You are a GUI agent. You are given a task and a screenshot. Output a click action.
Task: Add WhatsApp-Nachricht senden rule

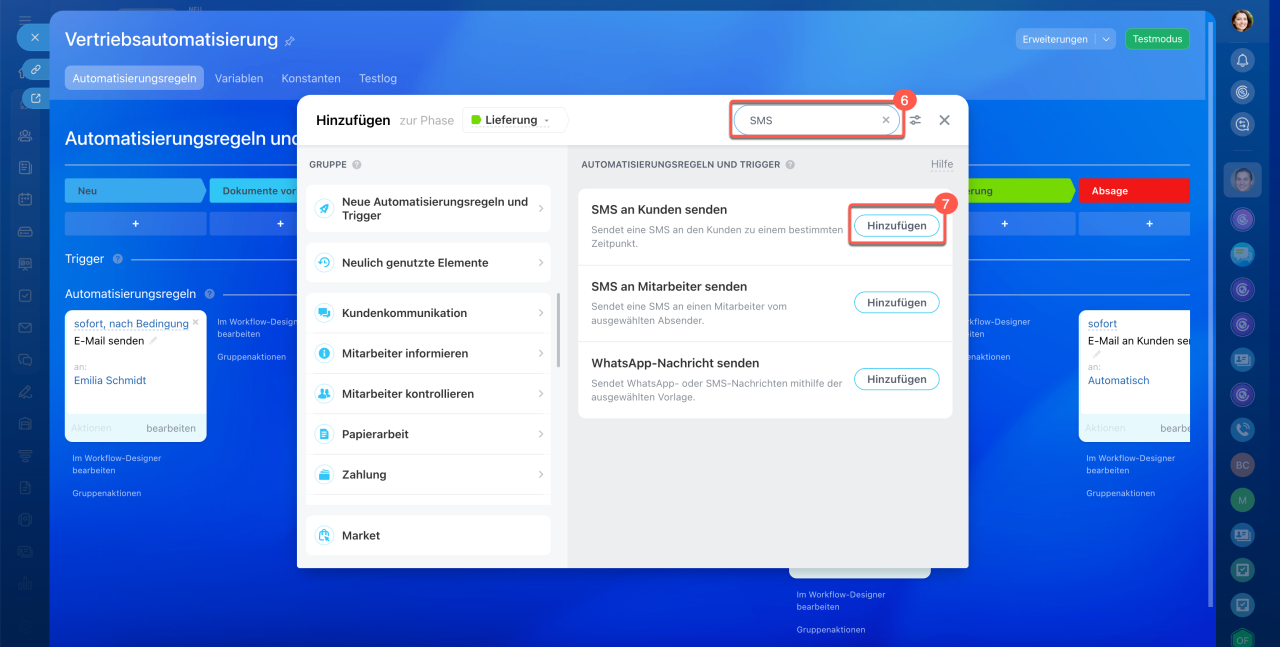[896, 379]
